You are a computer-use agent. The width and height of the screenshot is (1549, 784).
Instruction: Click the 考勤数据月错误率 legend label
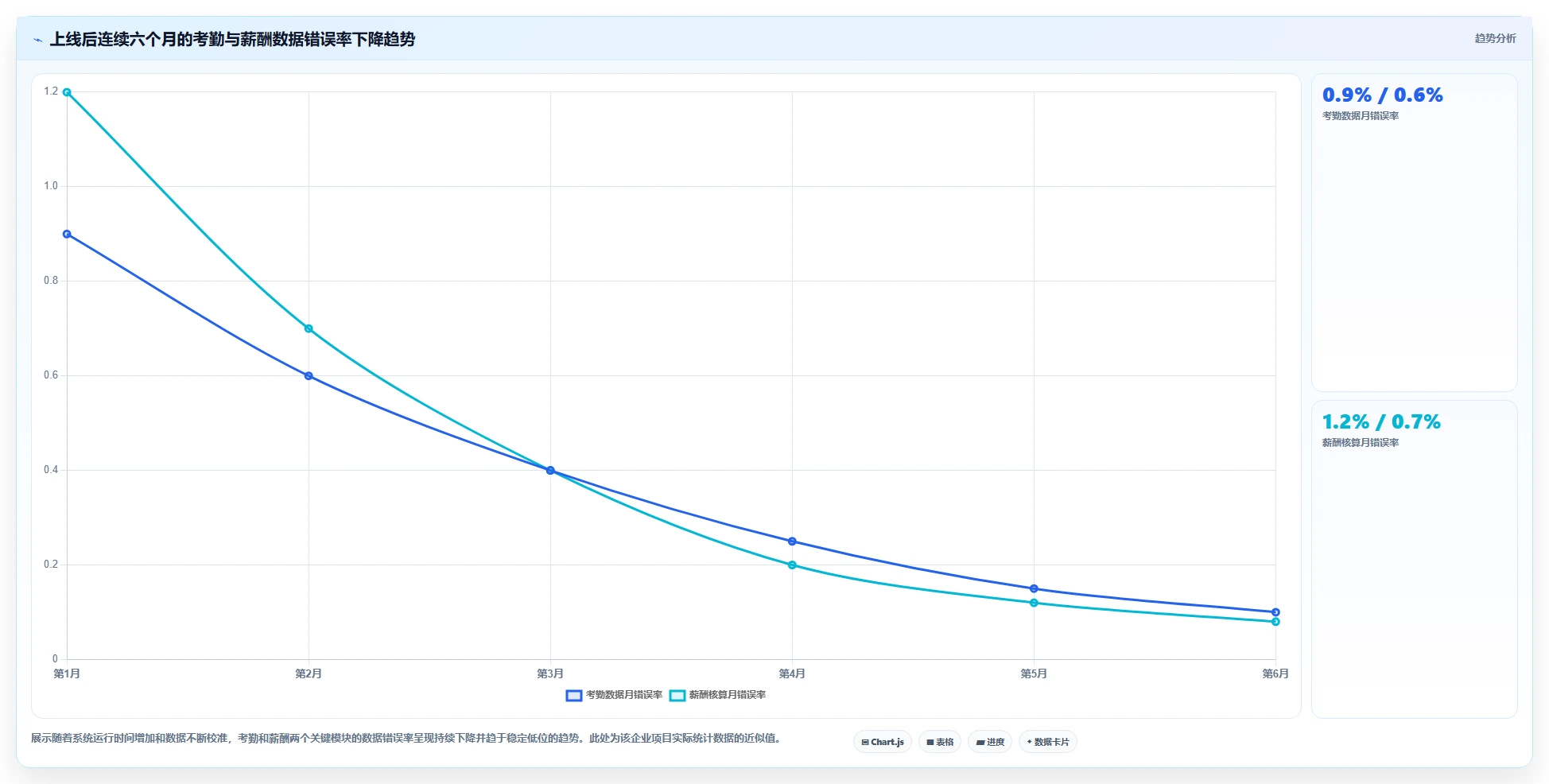tap(624, 695)
